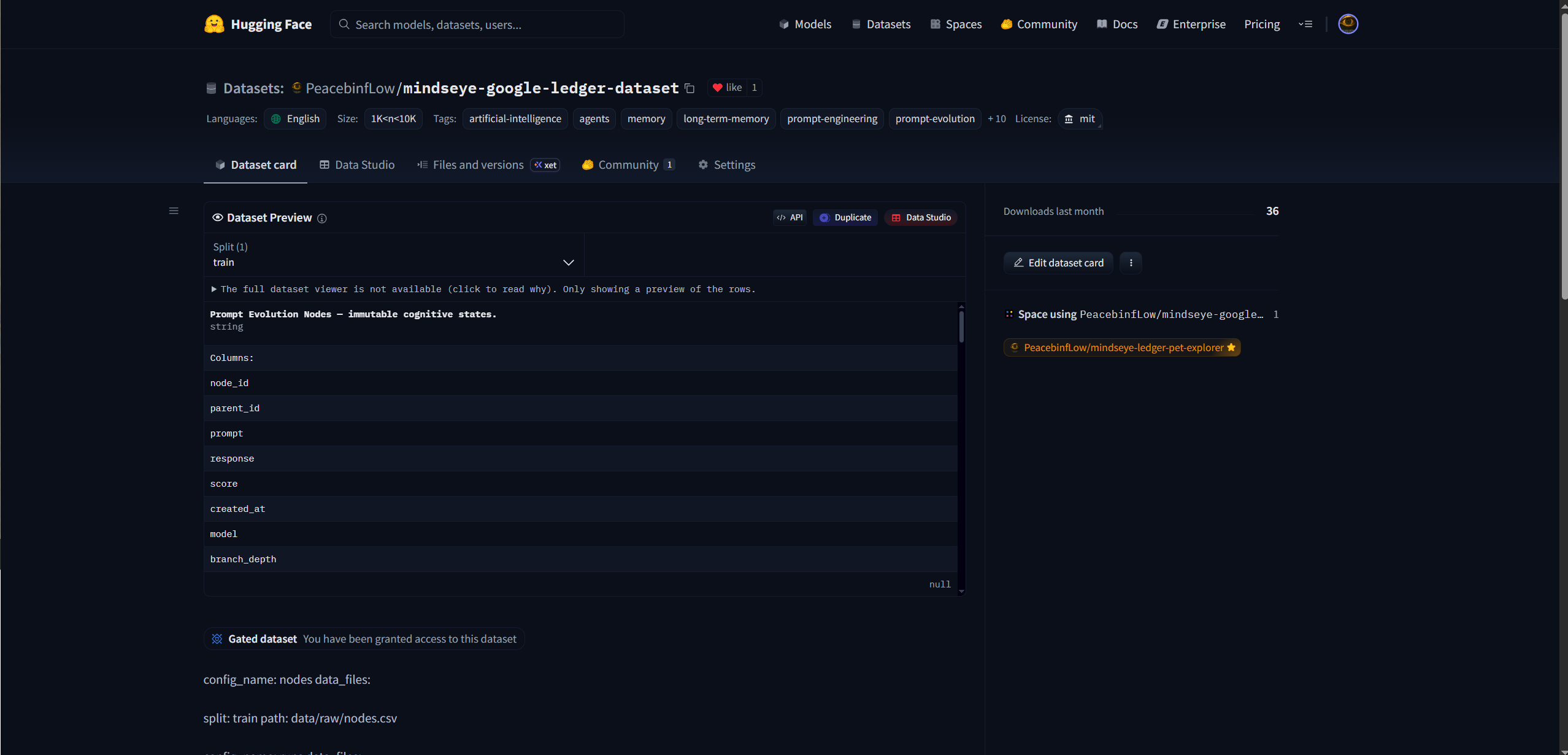The height and width of the screenshot is (755, 1568).
Task: Click the heart like button
Action: 727,88
